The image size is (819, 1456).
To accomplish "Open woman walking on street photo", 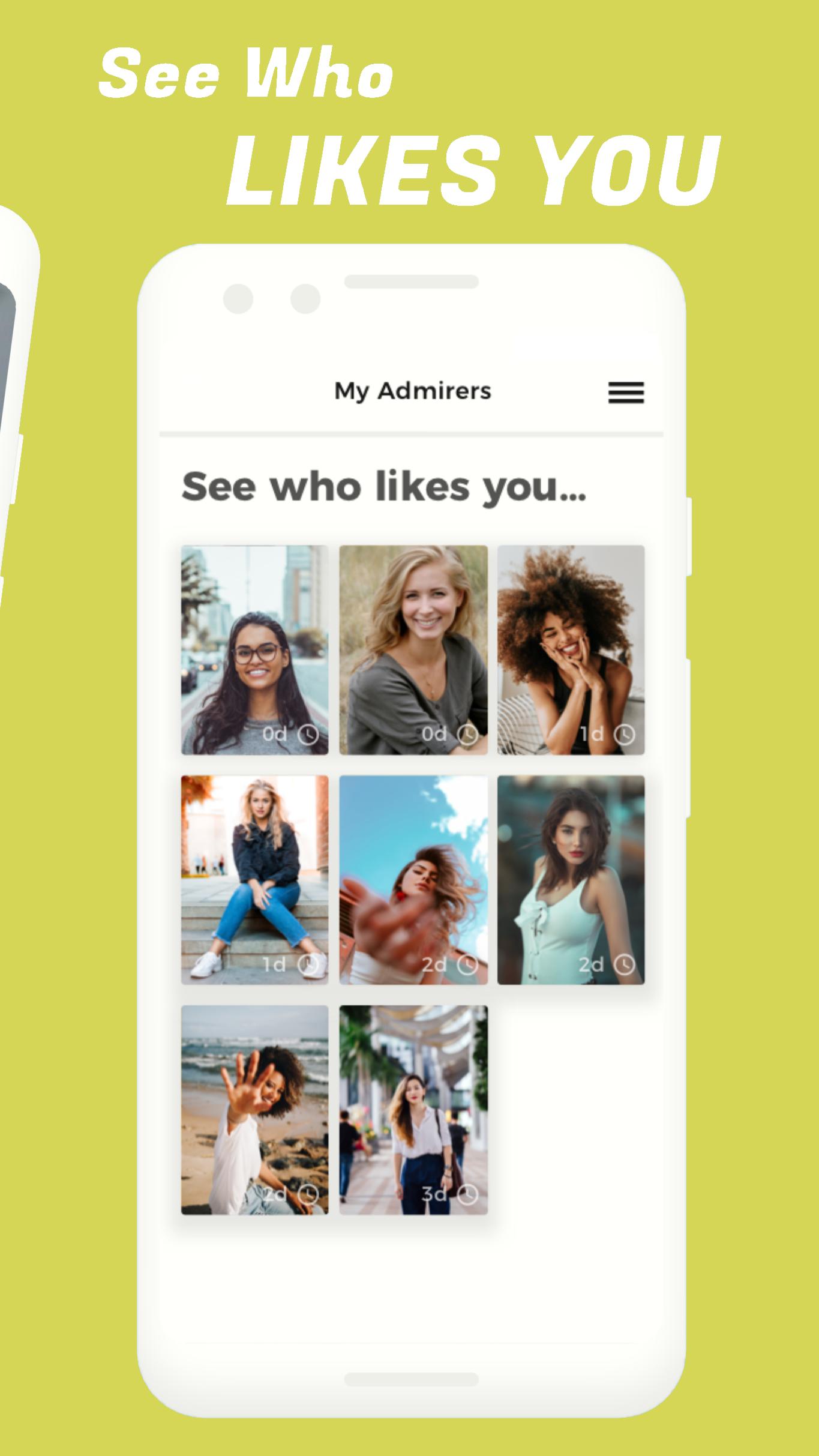I will (x=413, y=1110).
